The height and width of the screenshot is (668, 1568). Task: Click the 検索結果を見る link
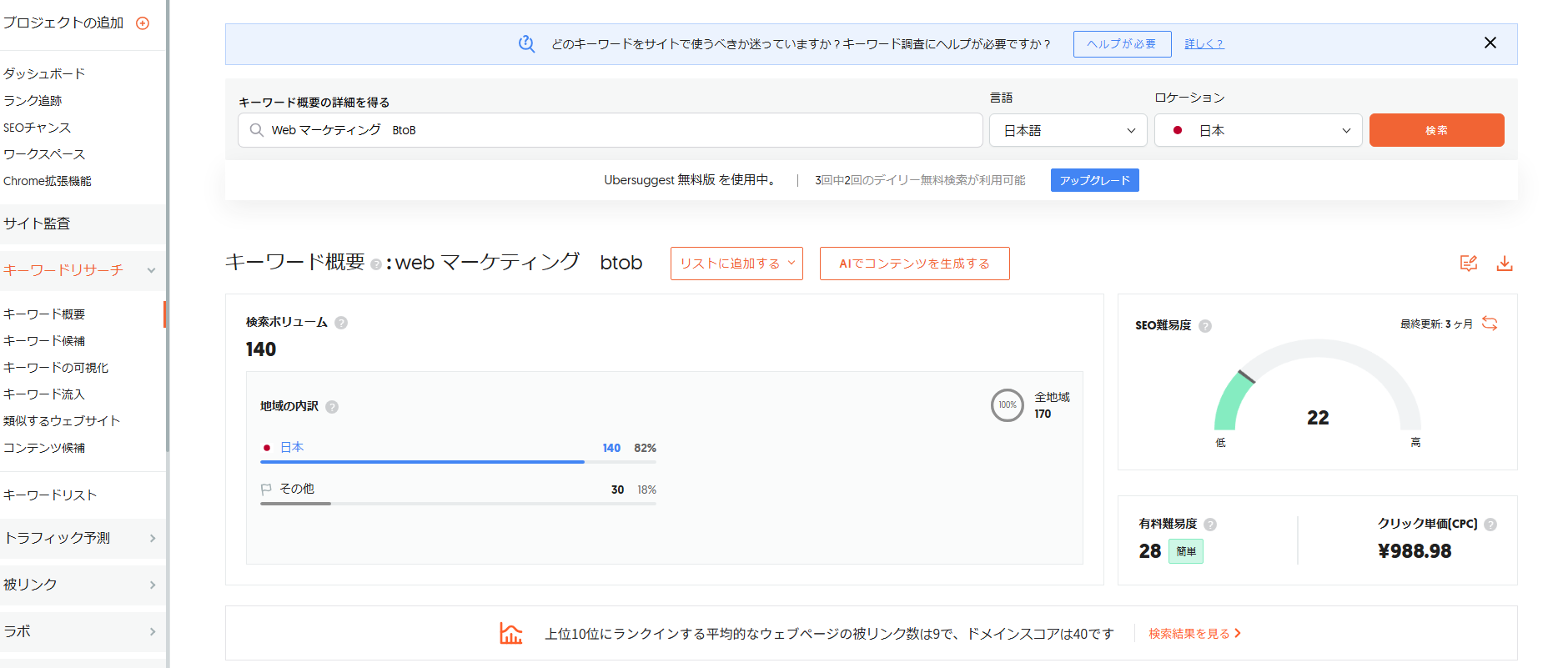[x=1194, y=634]
